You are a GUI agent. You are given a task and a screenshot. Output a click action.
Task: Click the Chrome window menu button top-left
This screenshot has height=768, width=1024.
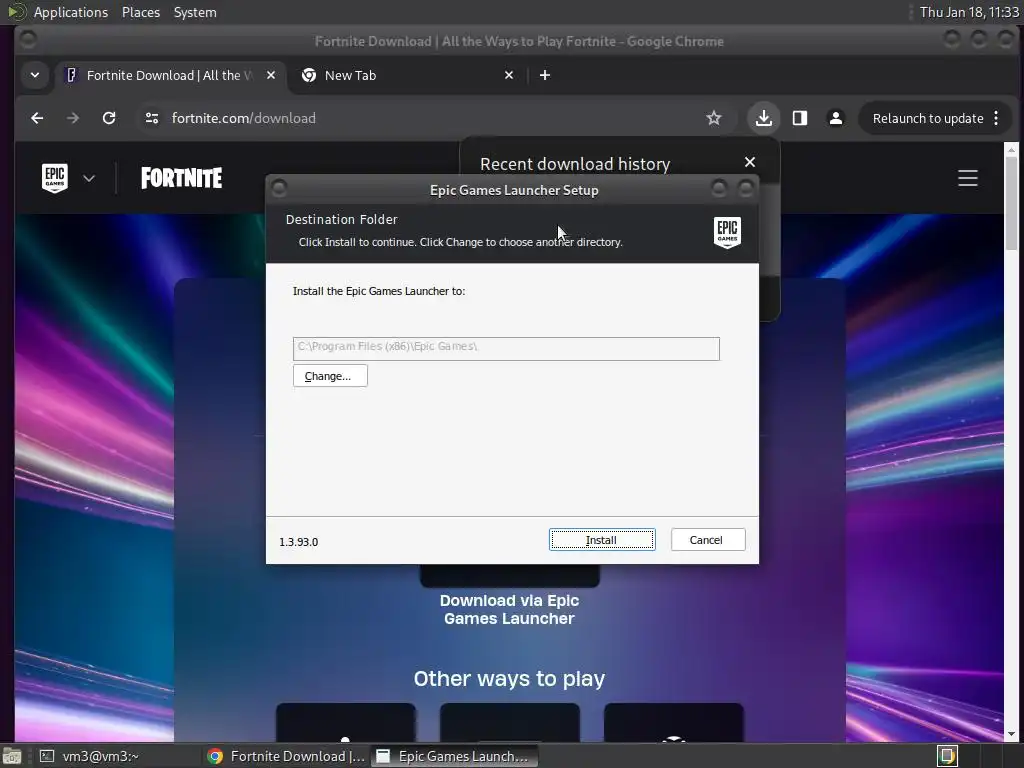click(27, 40)
